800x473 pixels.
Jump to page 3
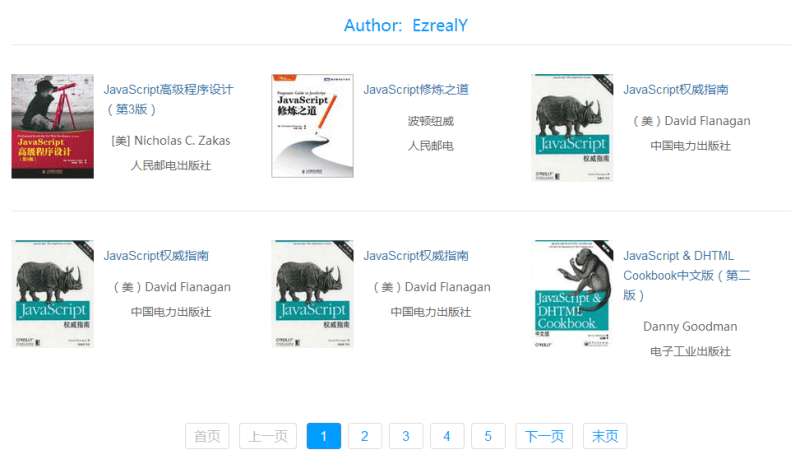[406, 436]
